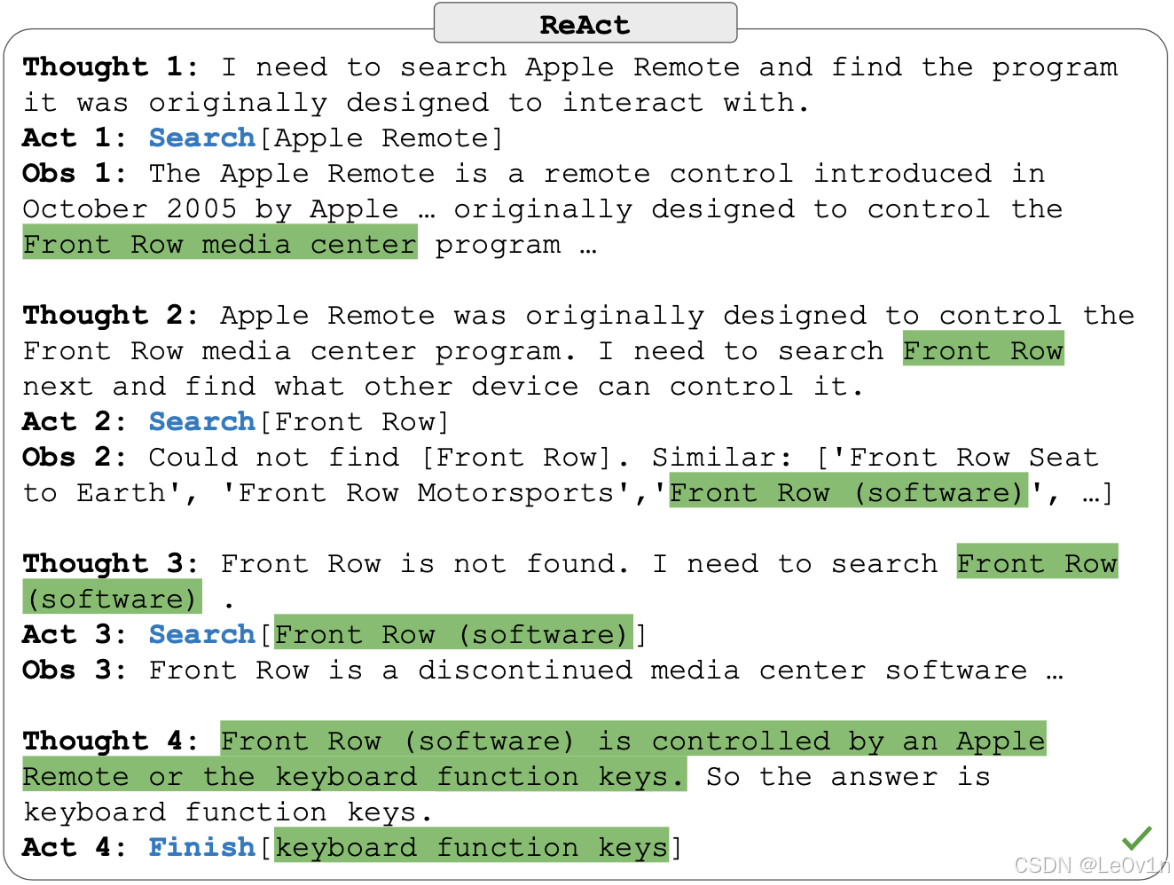
Task: Select highlighted "Front Row" in Thought 2
Action: [x=983, y=350]
